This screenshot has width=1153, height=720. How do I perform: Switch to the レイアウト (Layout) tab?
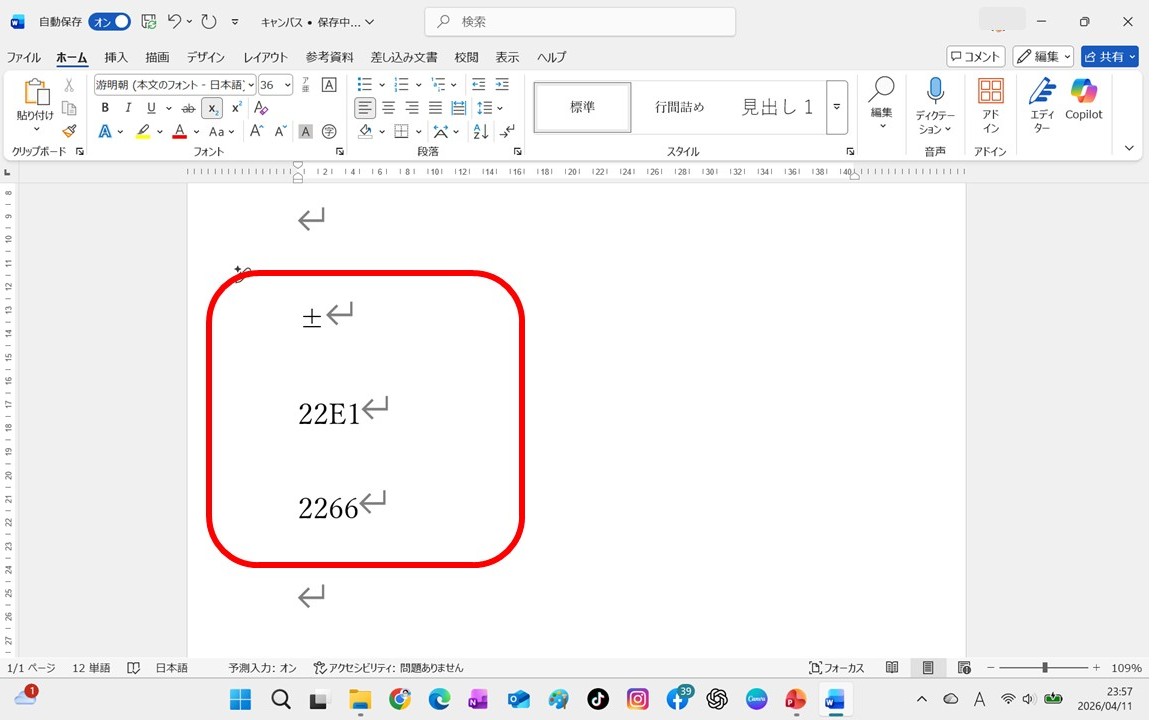pyautogui.click(x=265, y=58)
